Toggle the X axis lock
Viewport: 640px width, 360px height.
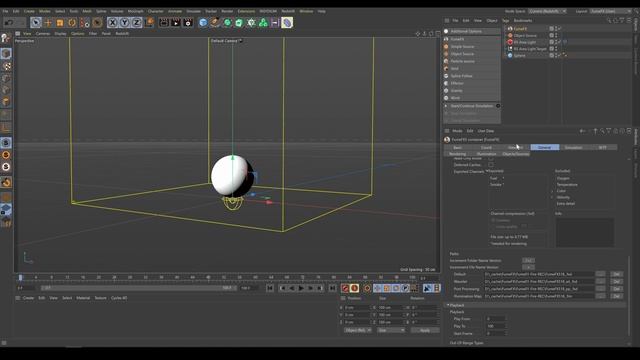(113, 23)
